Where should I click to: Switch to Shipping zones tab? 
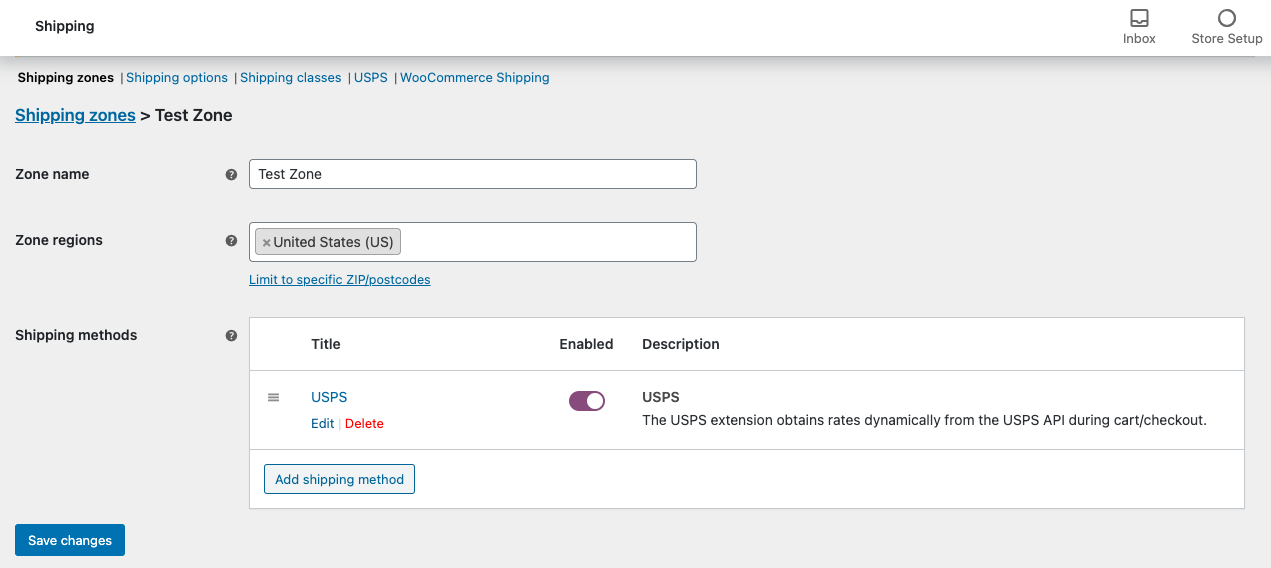pos(66,77)
